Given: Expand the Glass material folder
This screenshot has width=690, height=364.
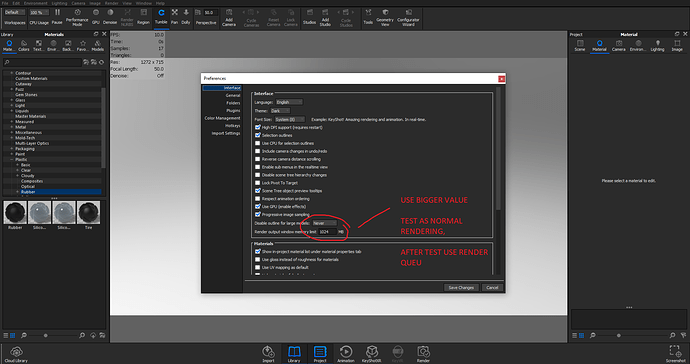Looking at the screenshot, I should pyautogui.click(x=12, y=100).
